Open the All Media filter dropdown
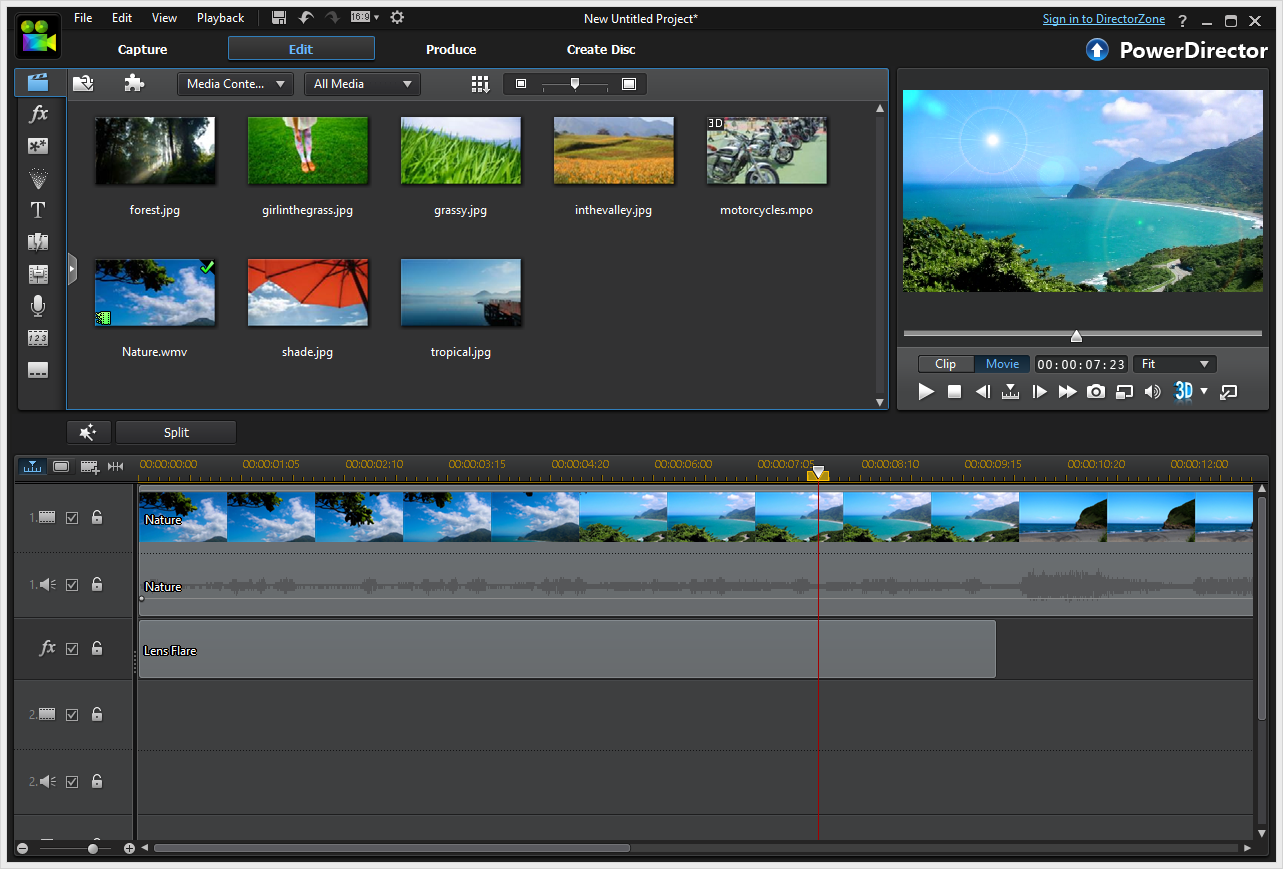This screenshot has width=1283, height=869. [x=362, y=84]
